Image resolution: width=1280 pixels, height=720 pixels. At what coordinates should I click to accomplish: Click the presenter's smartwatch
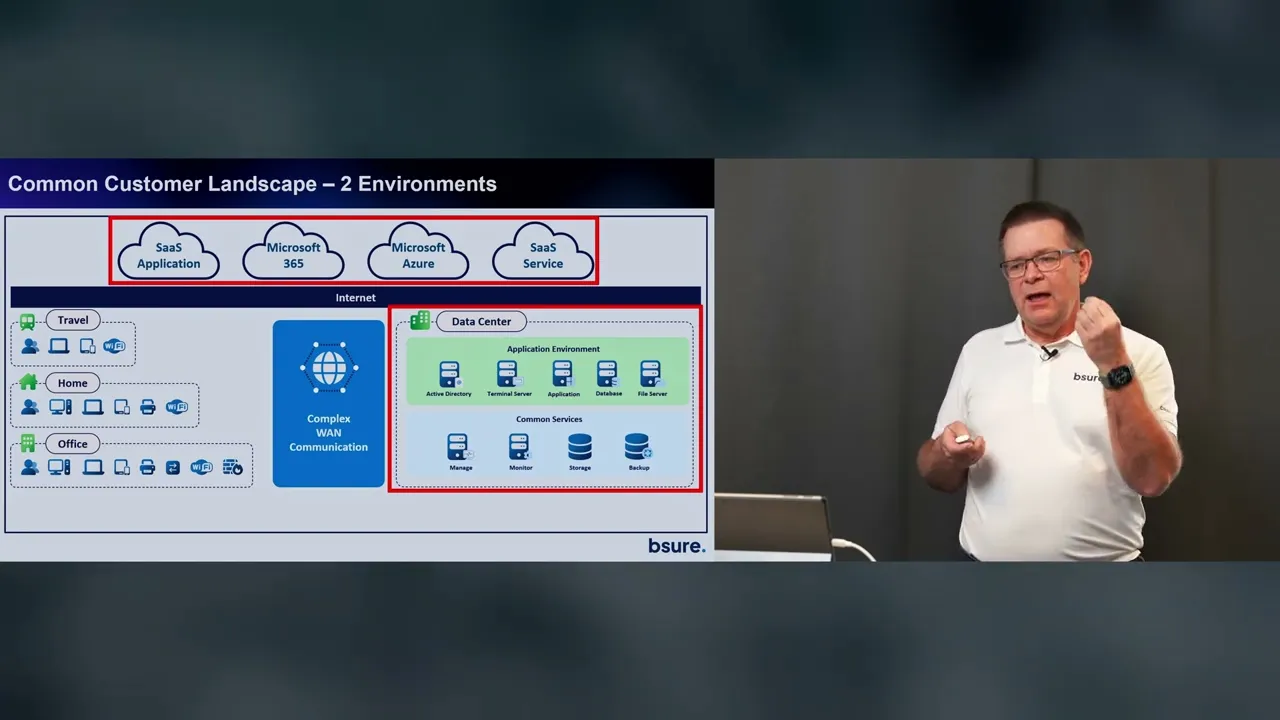point(1119,377)
